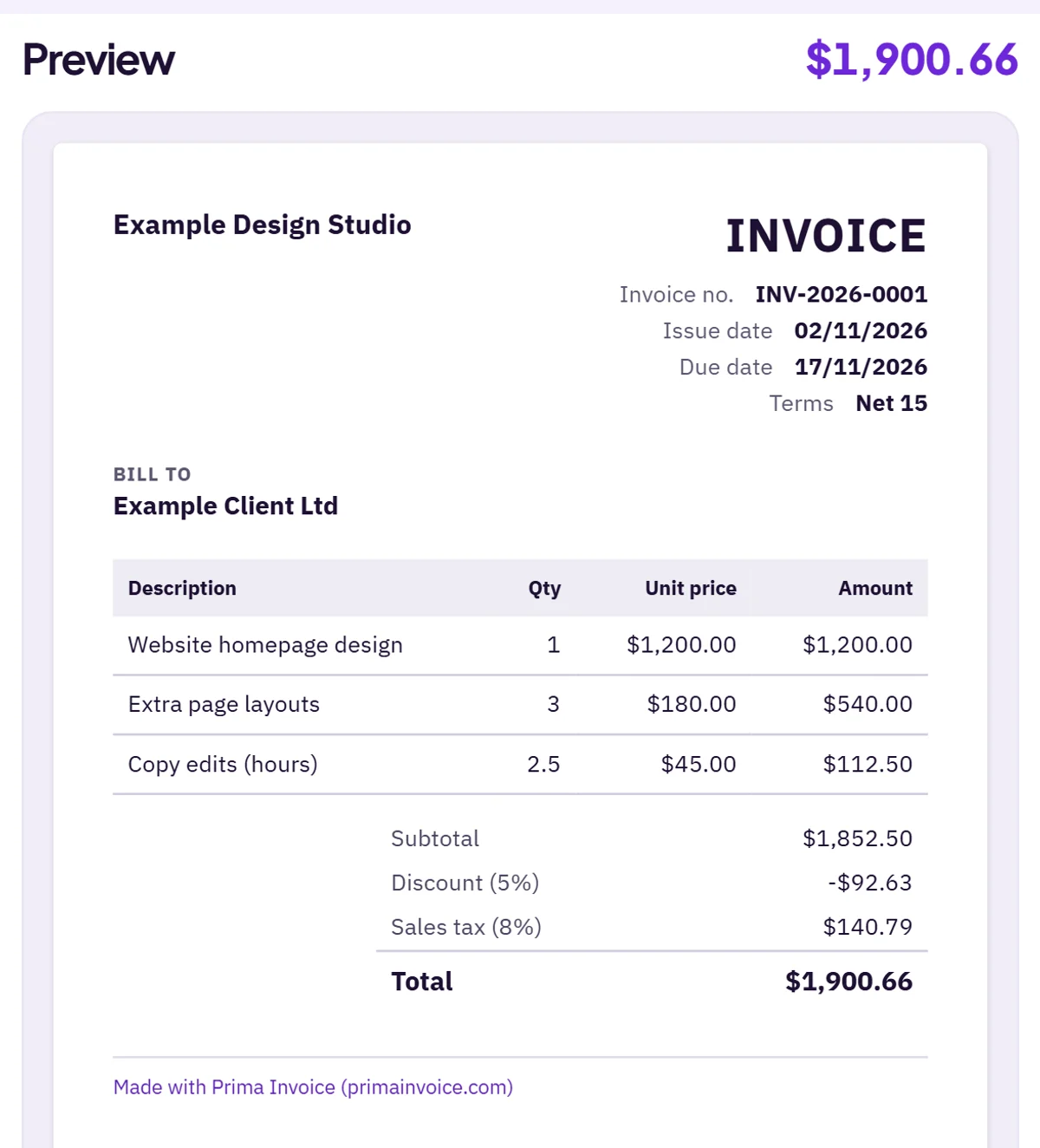Image resolution: width=1040 pixels, height=1148 pixels.
Task: Click the $112.50 amount
Action: click(x=868, y=764)
